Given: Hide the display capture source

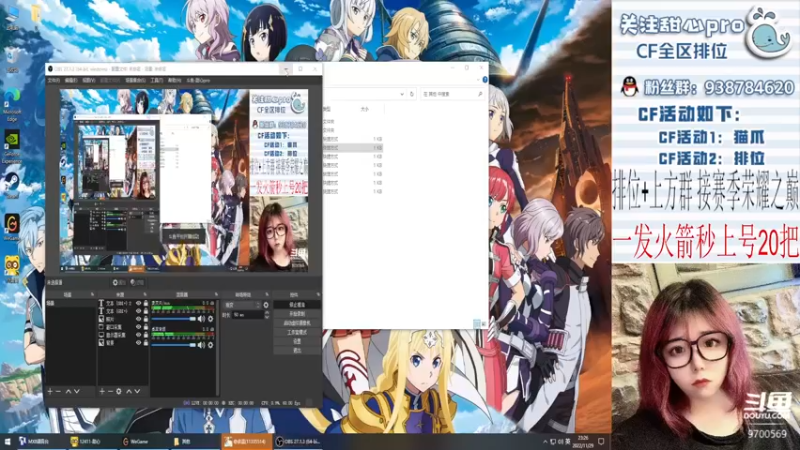Looking at the screenshot, I should point(138,335).
